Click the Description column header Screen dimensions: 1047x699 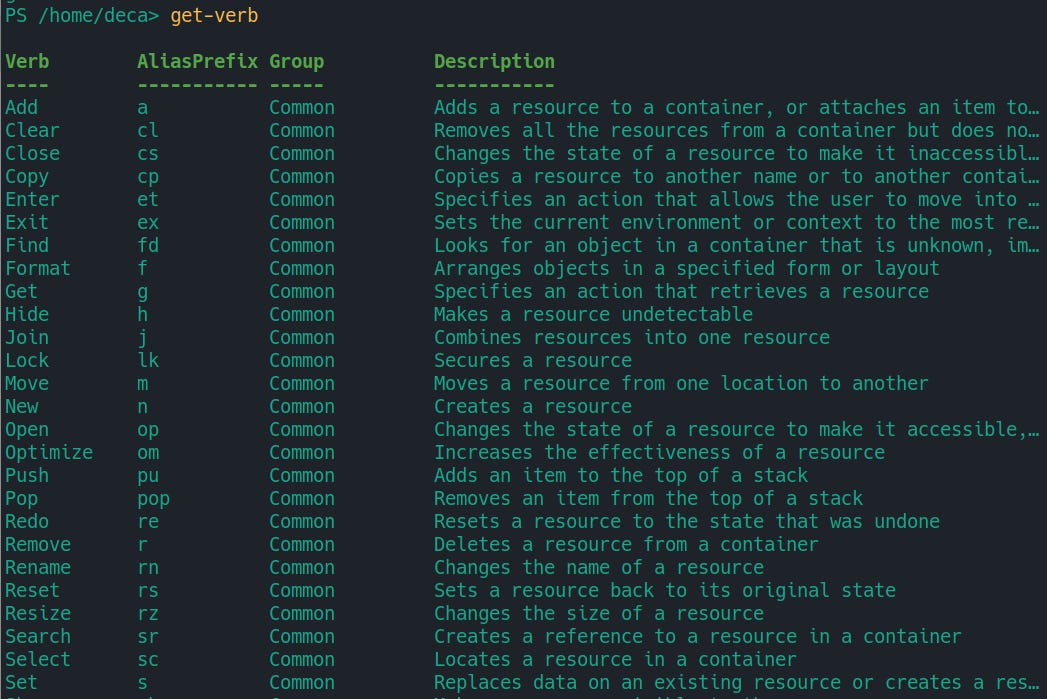coord(494,61)
